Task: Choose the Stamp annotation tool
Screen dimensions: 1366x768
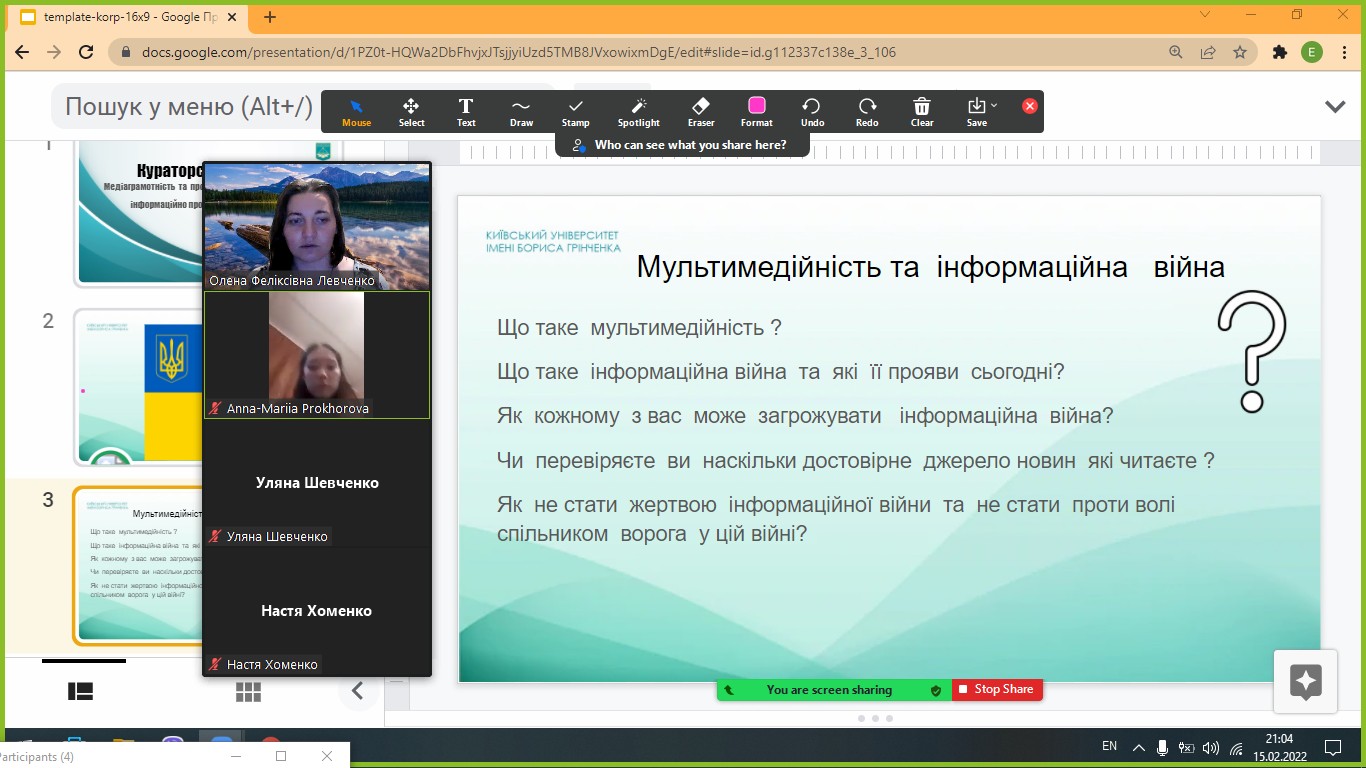Action: (575, 111)
